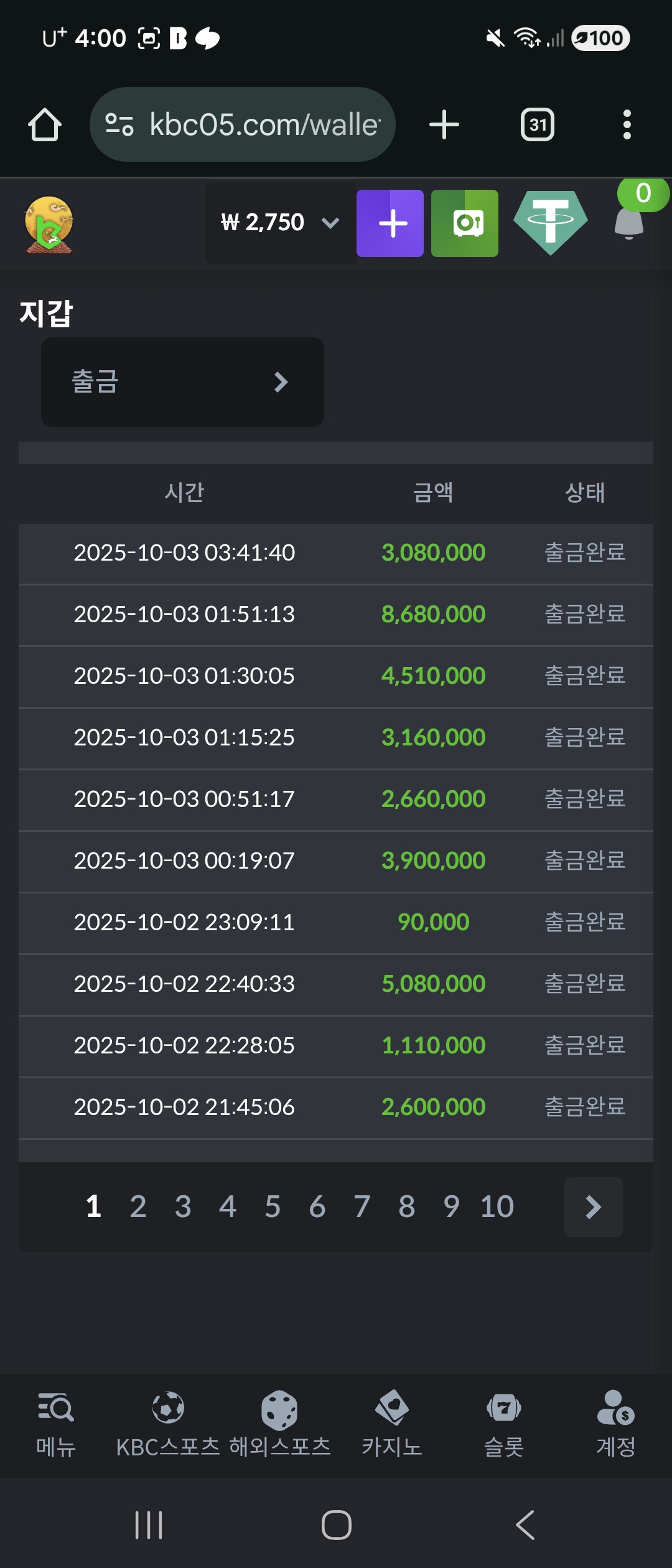The image size is (672, 1568).
Task: Open the 메뉴 tab
Action: pyautogui.click(x=56, y=1425)
